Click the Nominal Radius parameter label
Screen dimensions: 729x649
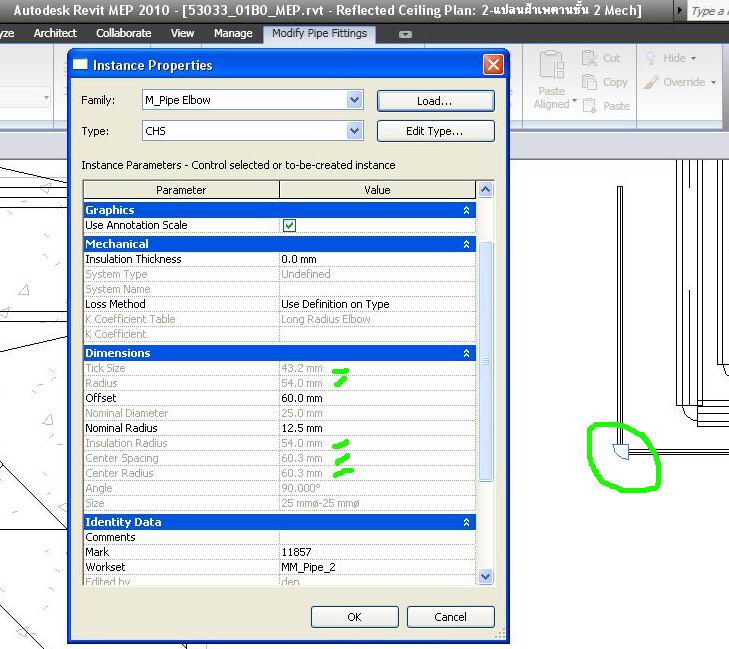pos(121,428)
